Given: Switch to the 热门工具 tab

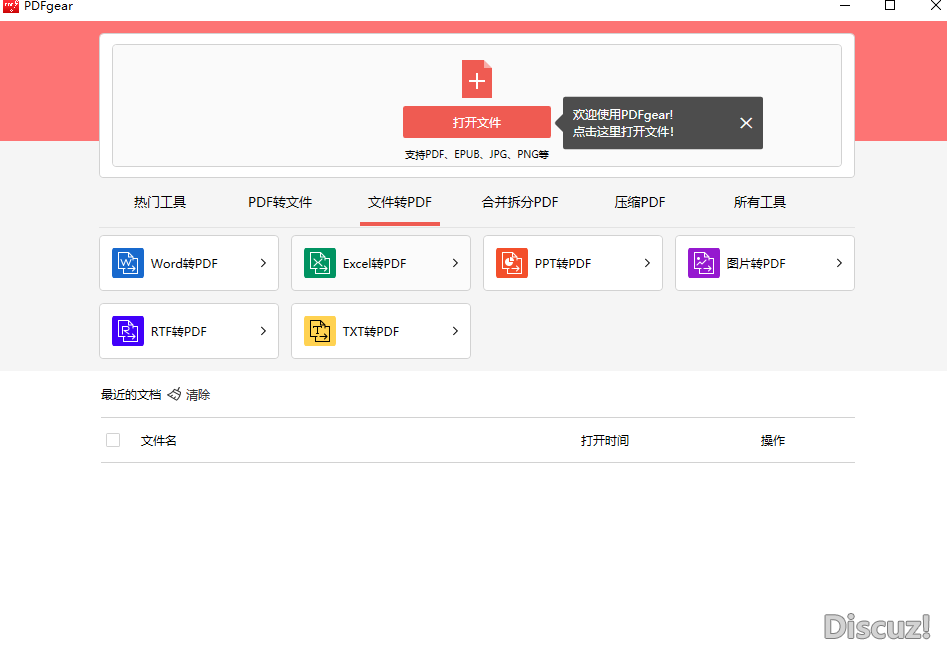Looking at the screenshot, I should coord(160,202).
